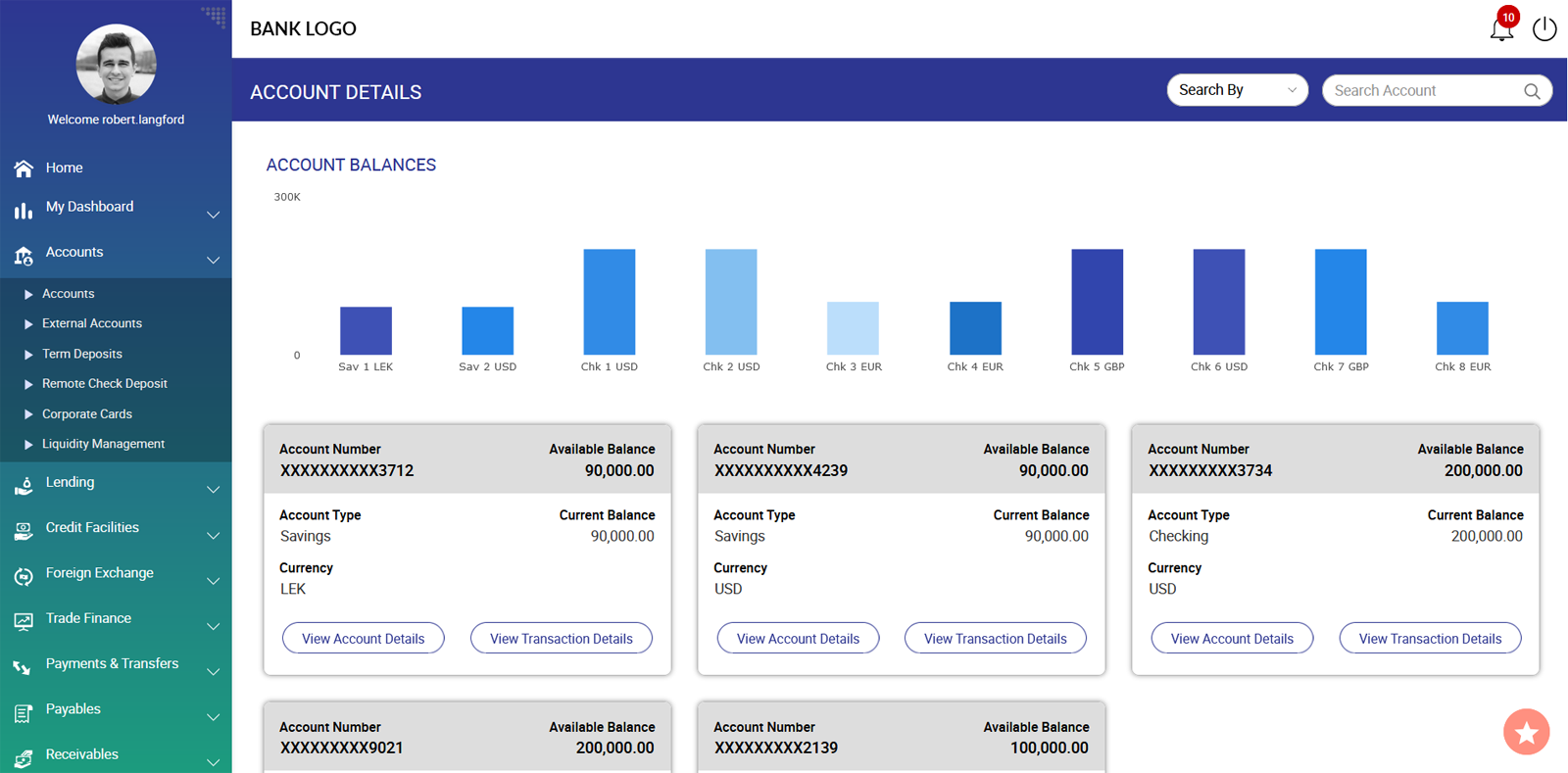1568x773 pixels.
Task: Click the Foreign Exchange icon
Action: point(24,577)
